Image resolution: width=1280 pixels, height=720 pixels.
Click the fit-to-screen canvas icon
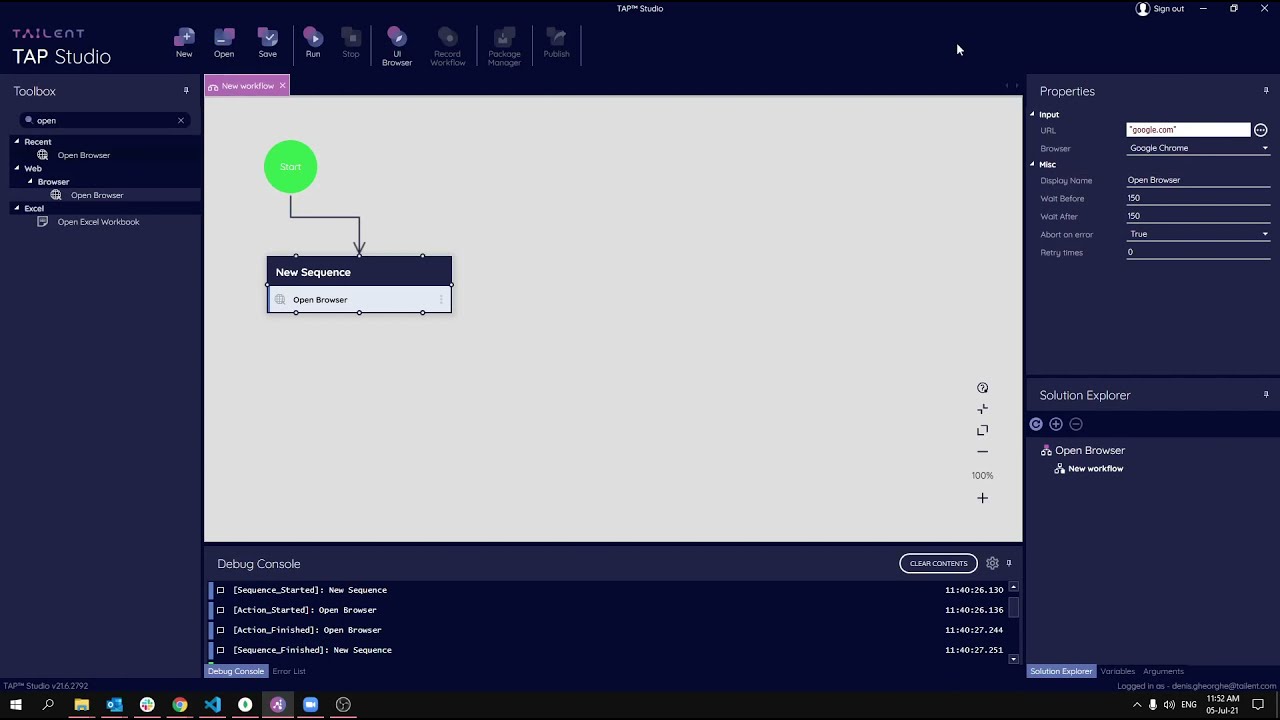pos(982,409)
